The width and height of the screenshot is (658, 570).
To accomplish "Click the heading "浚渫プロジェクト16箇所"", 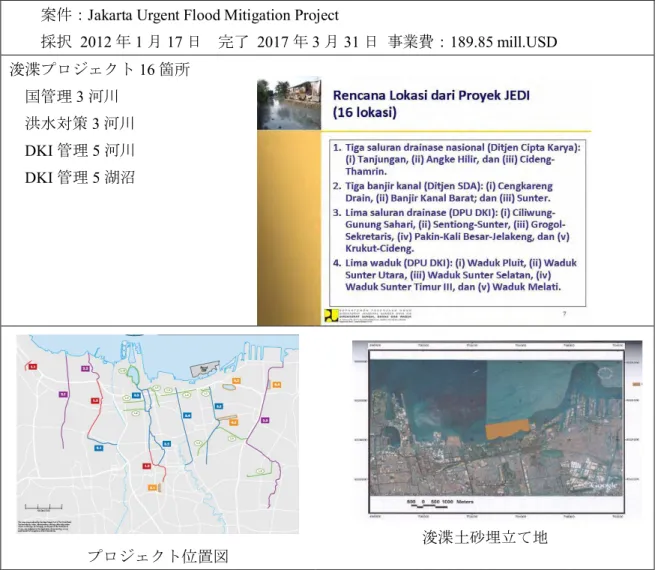I will click(100, 69).
